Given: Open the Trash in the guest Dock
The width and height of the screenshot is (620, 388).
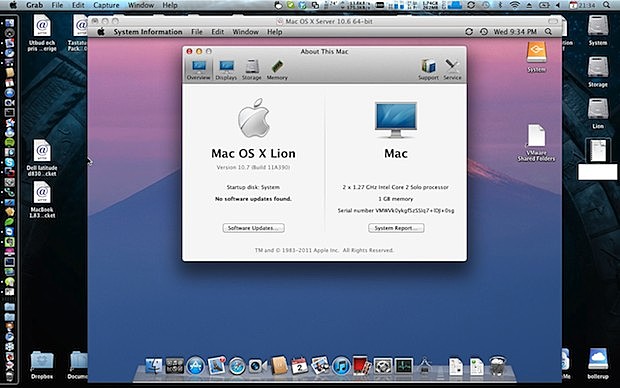Looking at the screenshot, I should click(x=497, y=365).
